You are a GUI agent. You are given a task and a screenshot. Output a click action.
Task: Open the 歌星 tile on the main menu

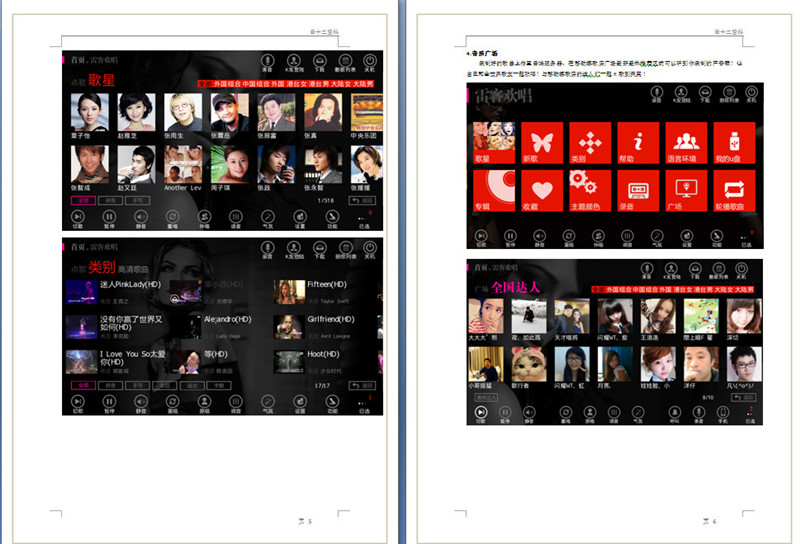(494, 143)
